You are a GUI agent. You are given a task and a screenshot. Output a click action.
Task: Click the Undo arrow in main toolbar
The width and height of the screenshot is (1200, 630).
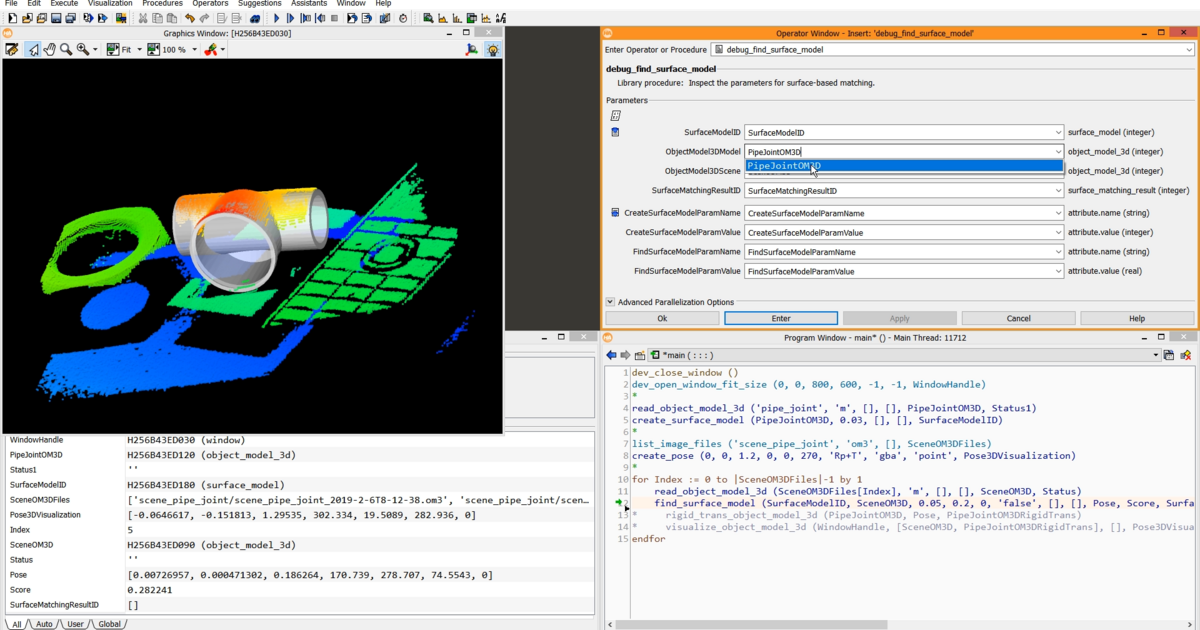[190, 18]
